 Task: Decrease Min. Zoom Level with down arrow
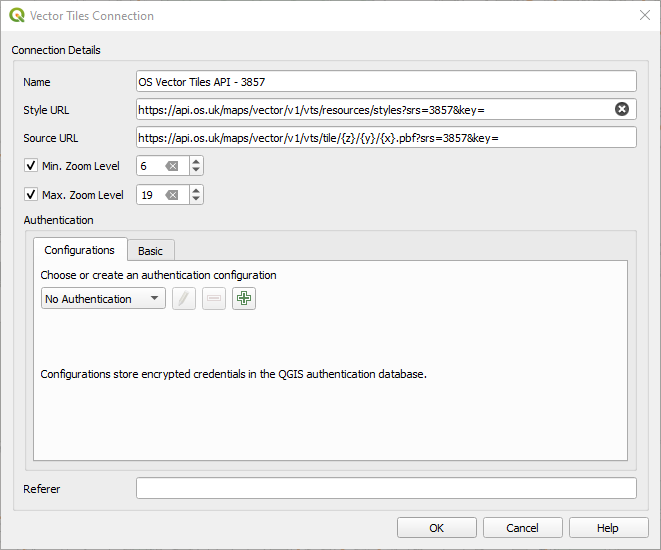[196, 170]
